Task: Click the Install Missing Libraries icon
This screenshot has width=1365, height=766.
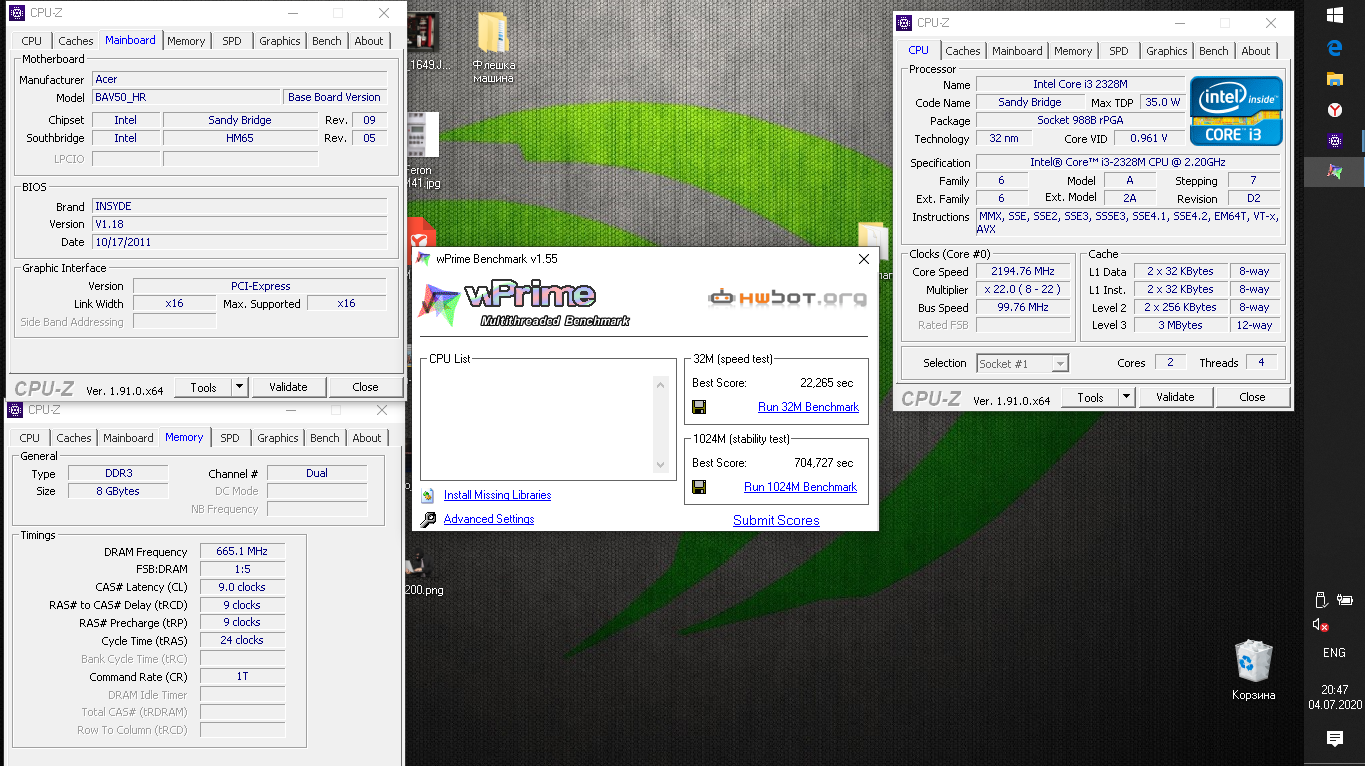Action: click(x=428, y=495)
